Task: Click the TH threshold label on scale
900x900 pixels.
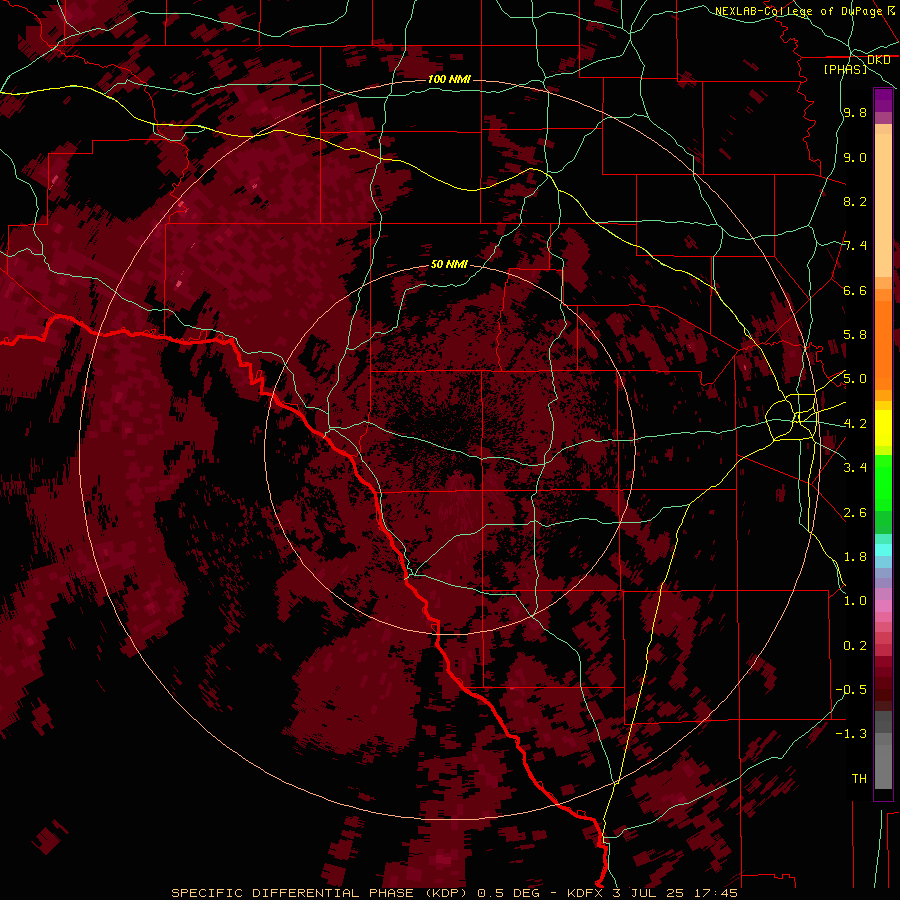Action: [x=859, y=778]
